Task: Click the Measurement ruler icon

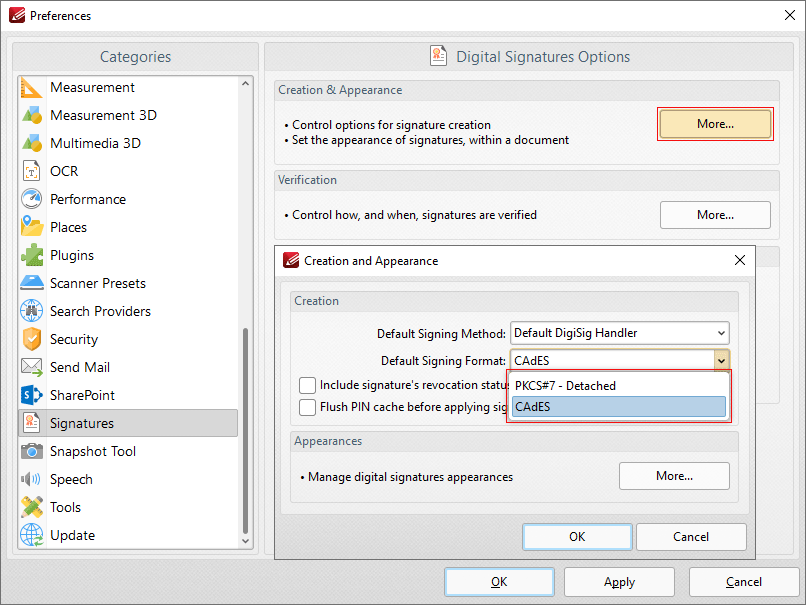Action: click(31, 87)
